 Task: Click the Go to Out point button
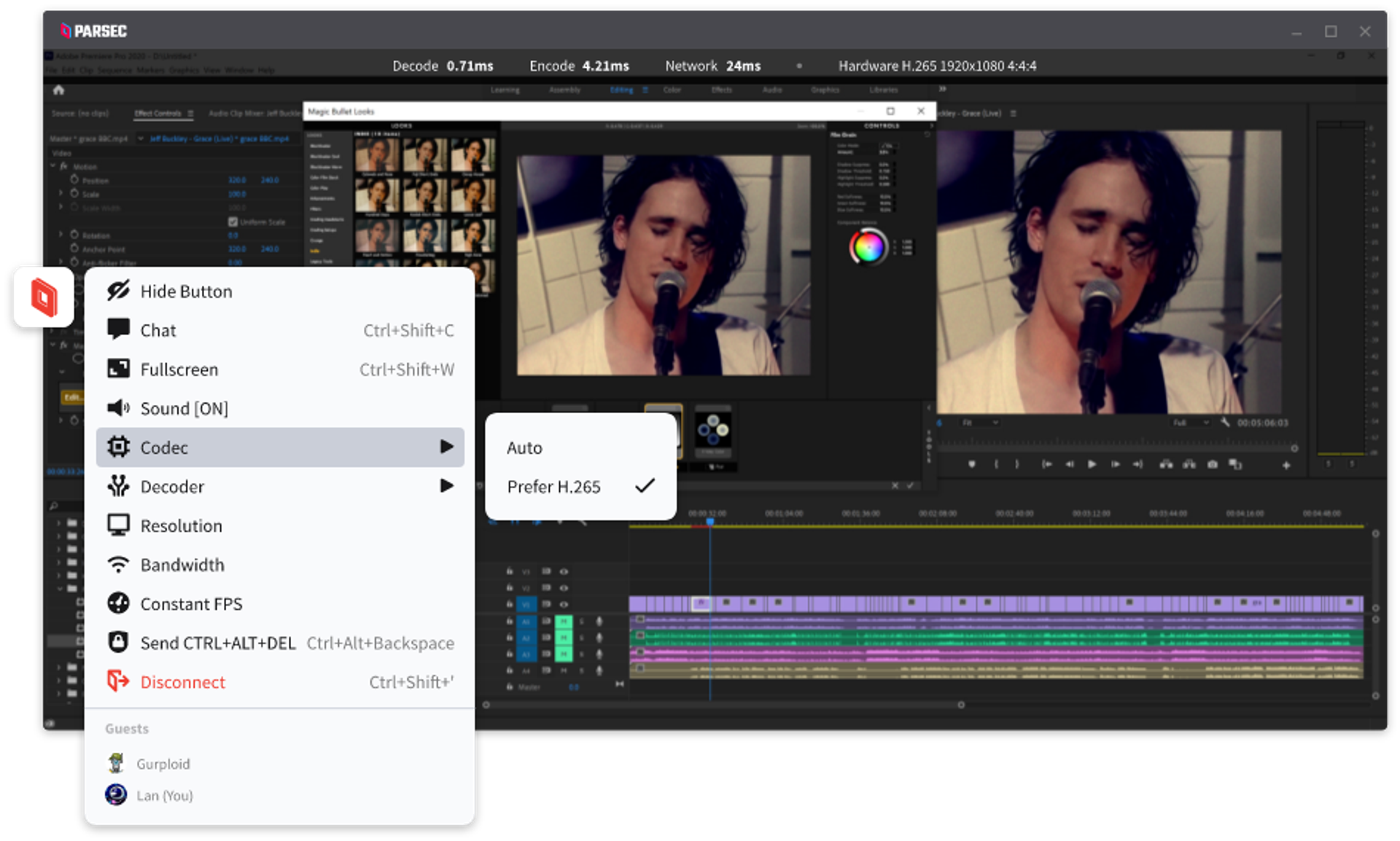click(1137, 464)
